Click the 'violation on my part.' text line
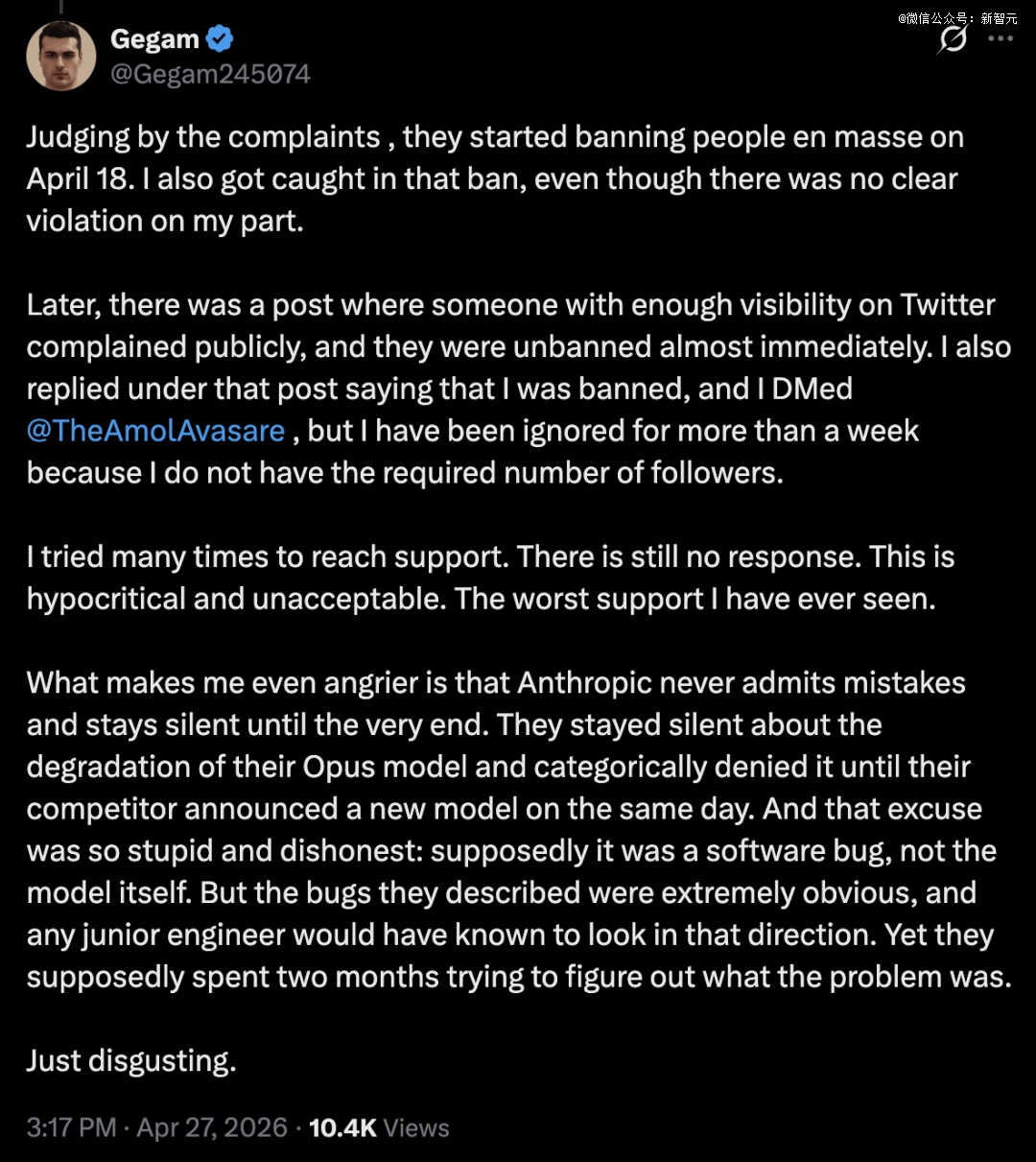The image size is (1036, 1162). coord(165,221)
